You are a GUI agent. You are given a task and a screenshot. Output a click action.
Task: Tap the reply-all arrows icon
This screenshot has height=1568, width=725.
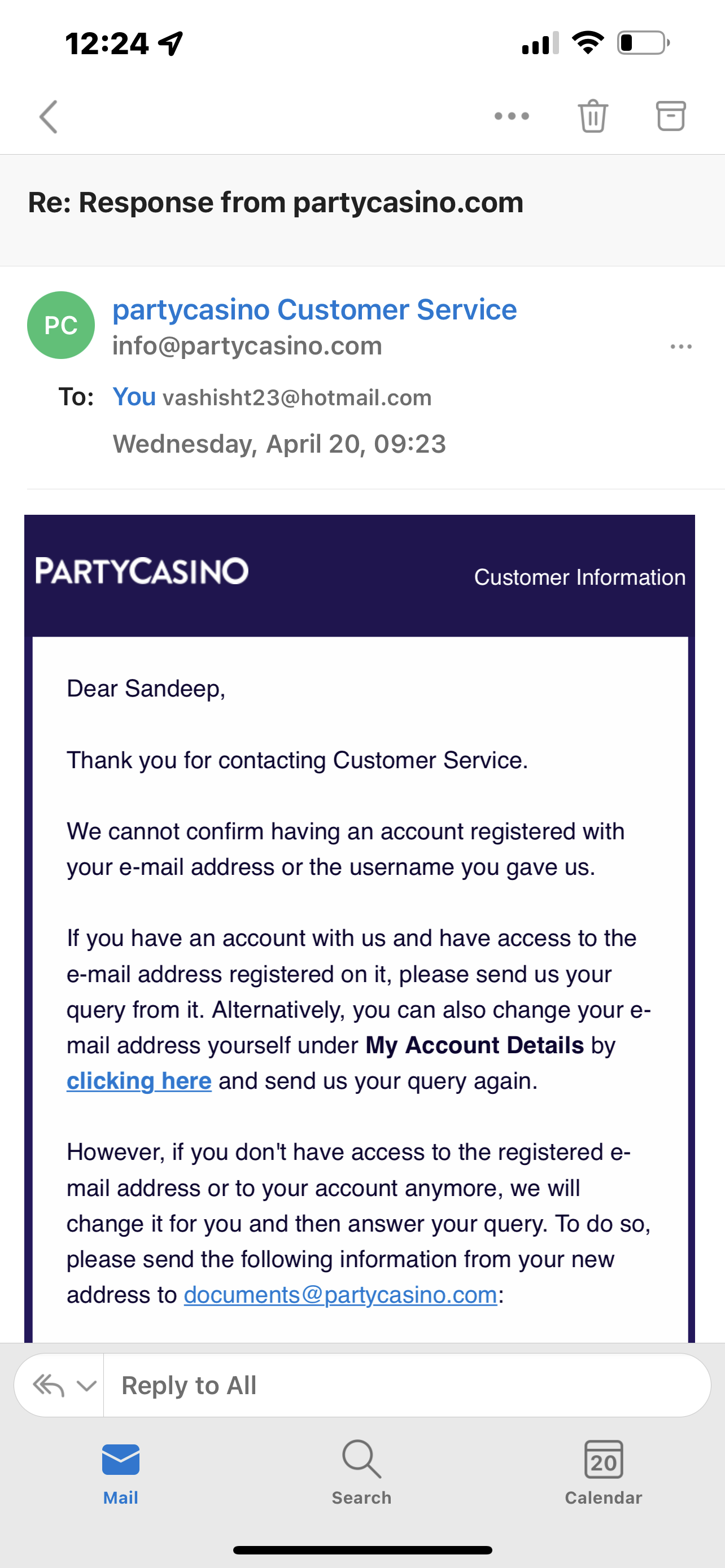(48, 1385)
